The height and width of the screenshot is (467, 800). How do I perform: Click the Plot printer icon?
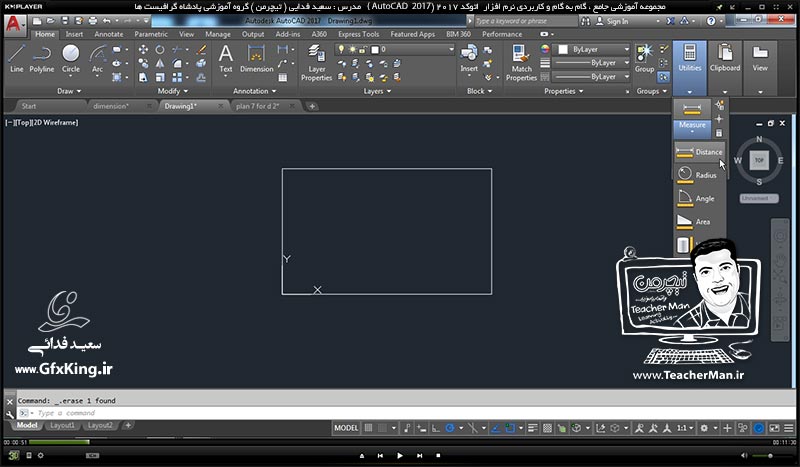tap(92, 21)
